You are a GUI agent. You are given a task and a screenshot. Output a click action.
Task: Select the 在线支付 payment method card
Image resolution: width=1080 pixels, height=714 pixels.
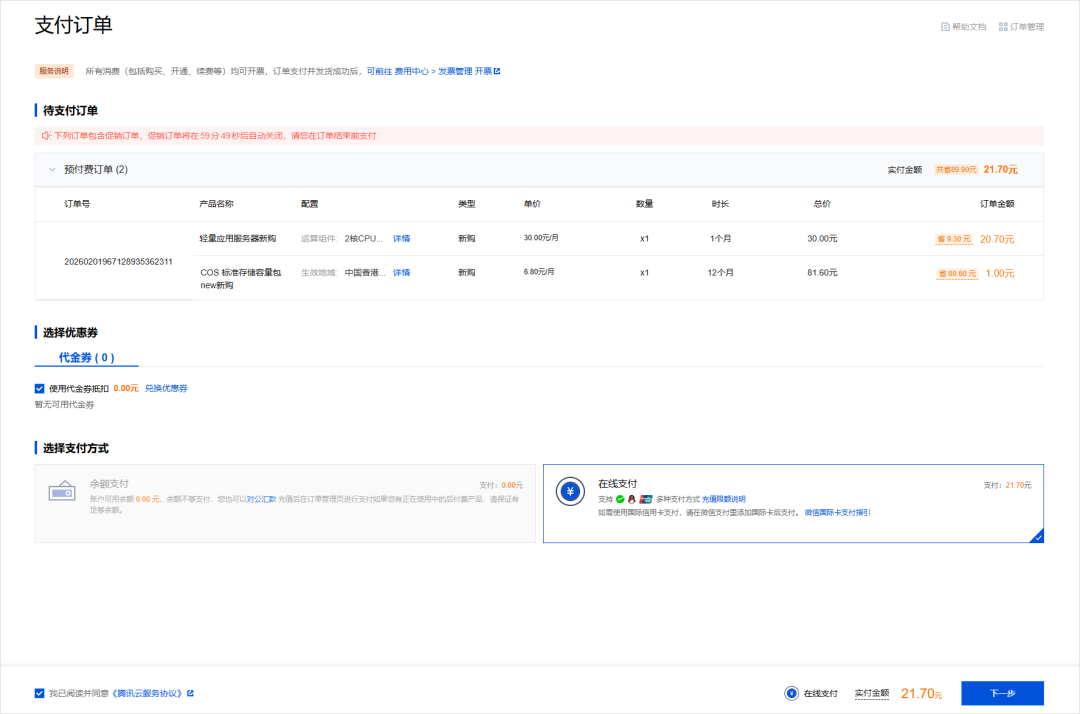point(793,502)
